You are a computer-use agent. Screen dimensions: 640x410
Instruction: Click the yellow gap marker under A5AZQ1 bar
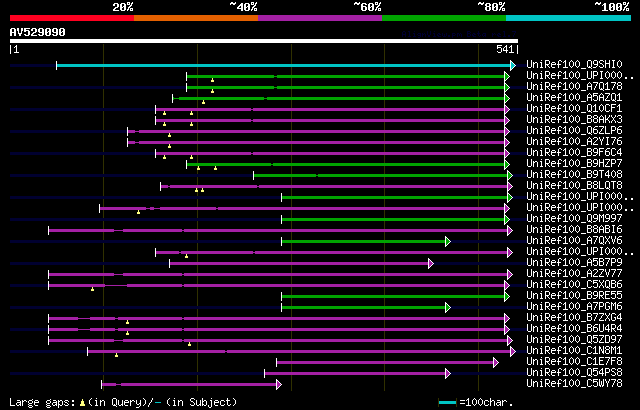point(204,102)
